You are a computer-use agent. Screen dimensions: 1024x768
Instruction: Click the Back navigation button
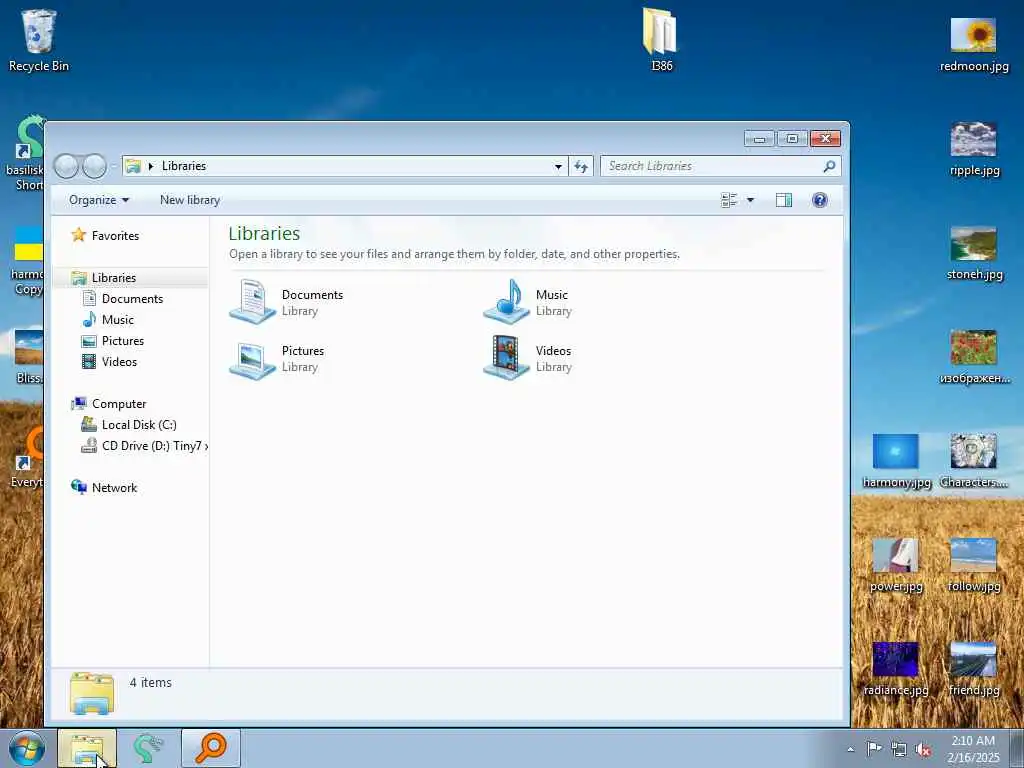[65, 166]
